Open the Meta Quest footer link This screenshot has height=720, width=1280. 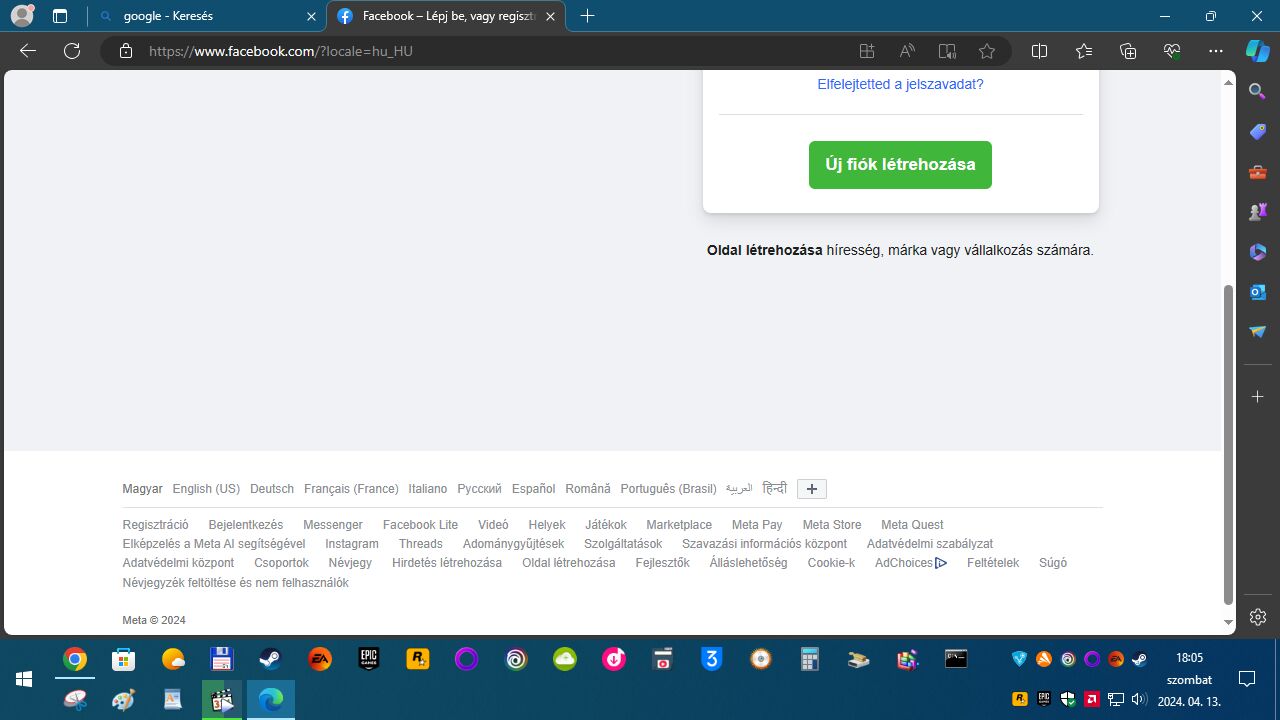pyautogui.click(x=912, y=525)
